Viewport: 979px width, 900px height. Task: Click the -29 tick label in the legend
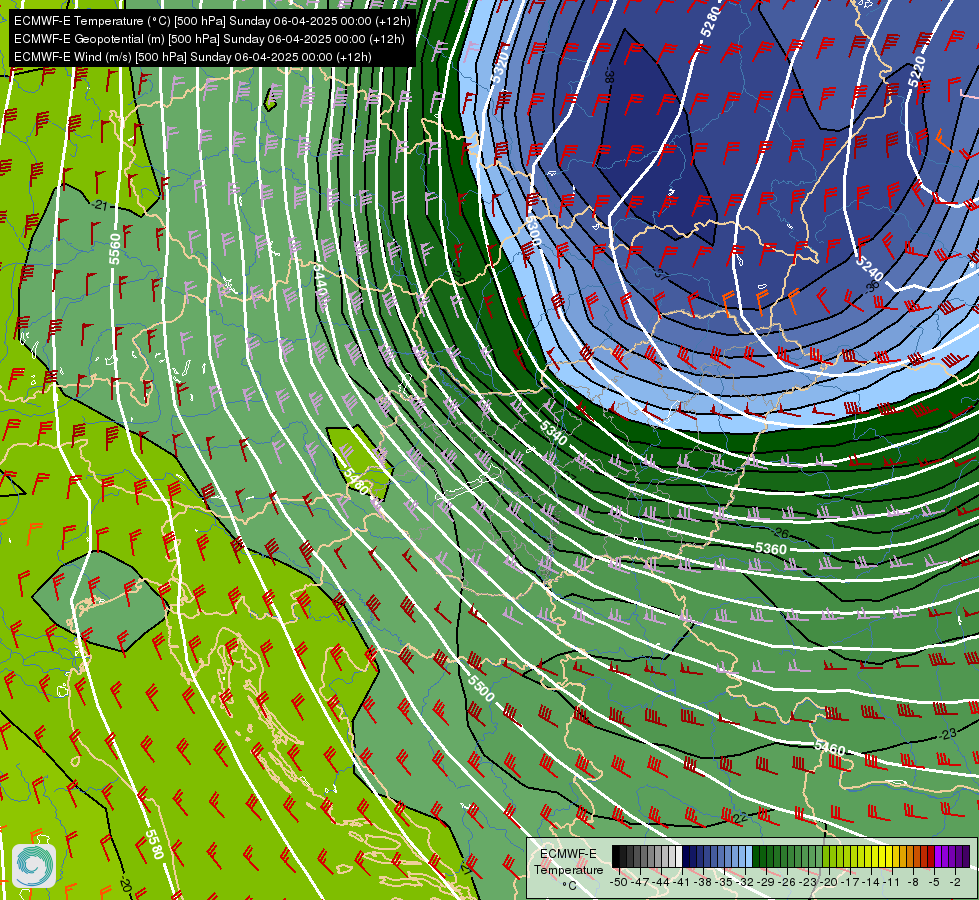pos(765,882)
